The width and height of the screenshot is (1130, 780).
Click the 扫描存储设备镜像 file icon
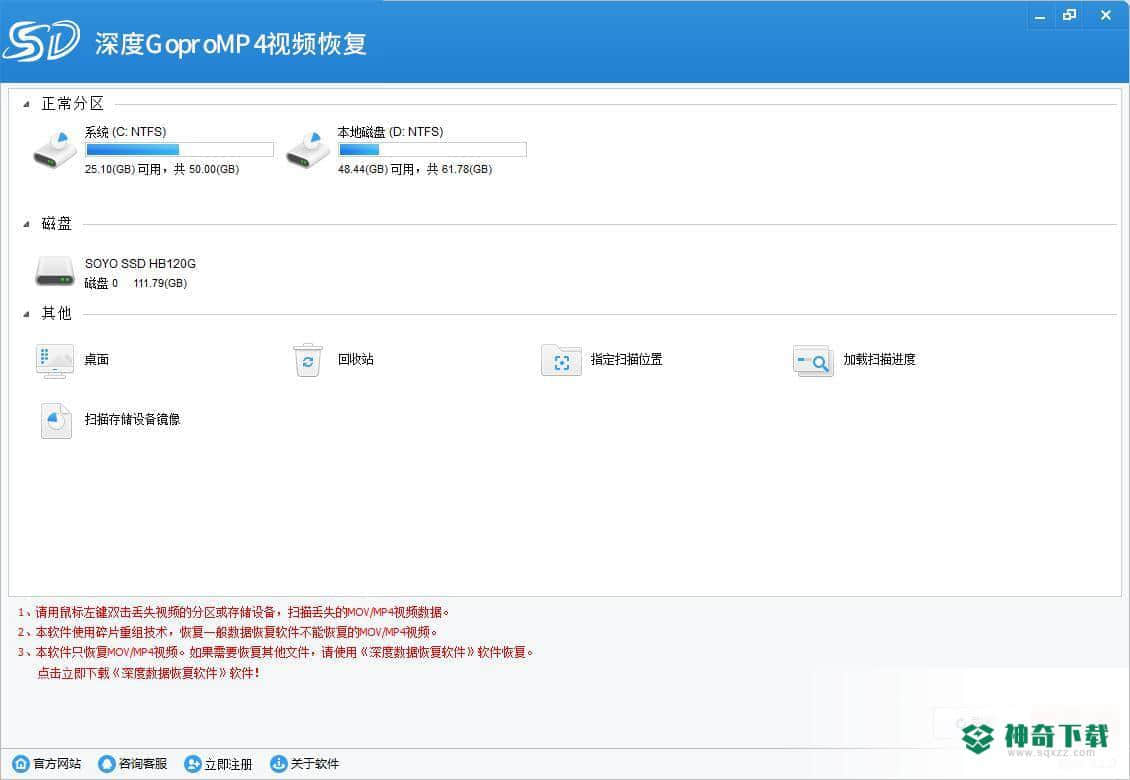[56, 420]
